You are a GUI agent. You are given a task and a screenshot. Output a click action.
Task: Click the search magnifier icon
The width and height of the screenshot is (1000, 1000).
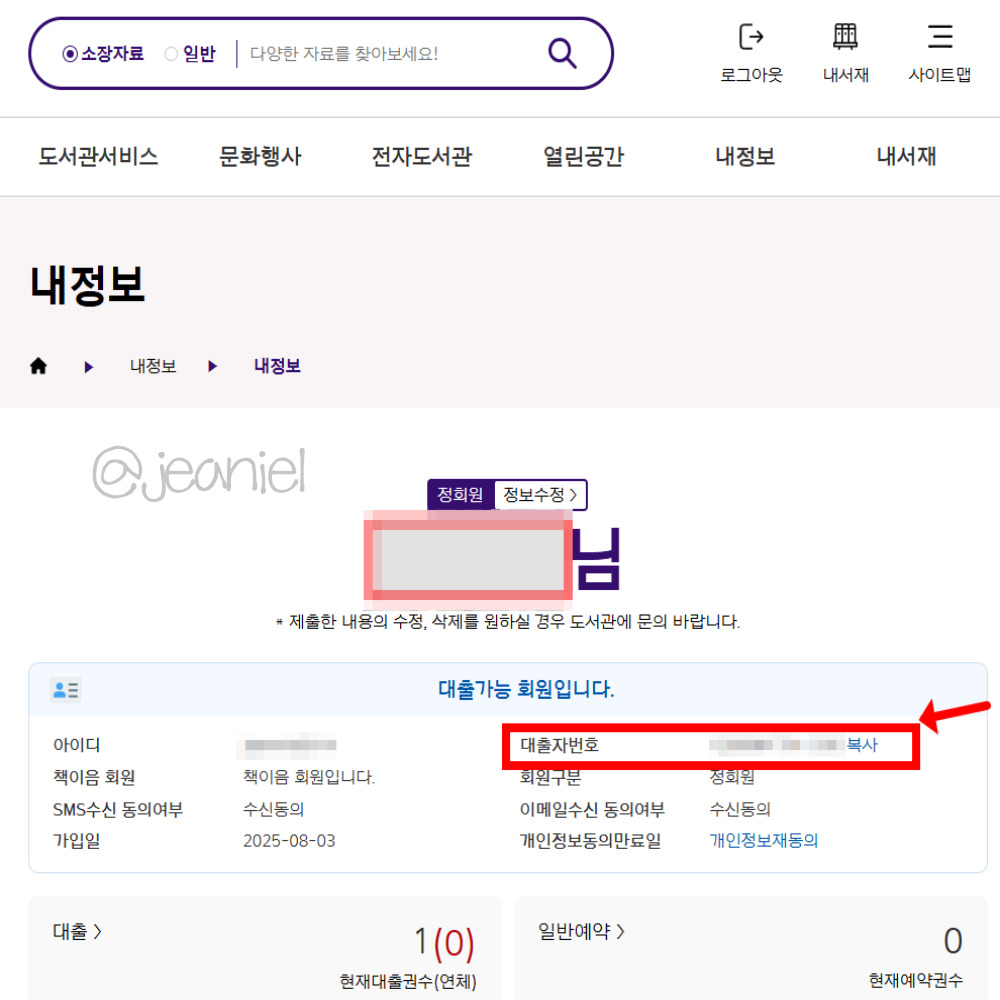561,53
